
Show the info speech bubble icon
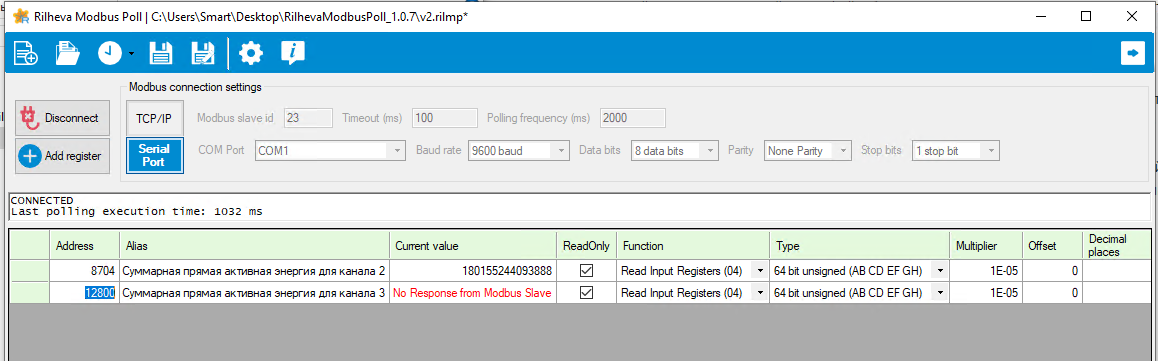[x=293, y=53]
